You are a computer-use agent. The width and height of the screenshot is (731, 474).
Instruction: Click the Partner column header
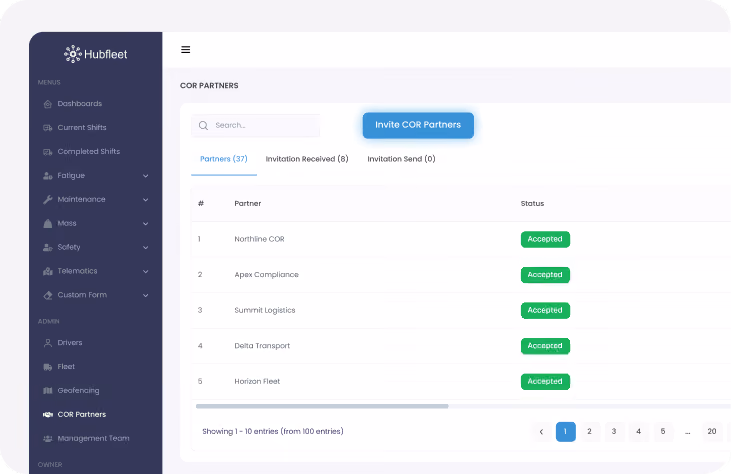[x=248, y=204]
